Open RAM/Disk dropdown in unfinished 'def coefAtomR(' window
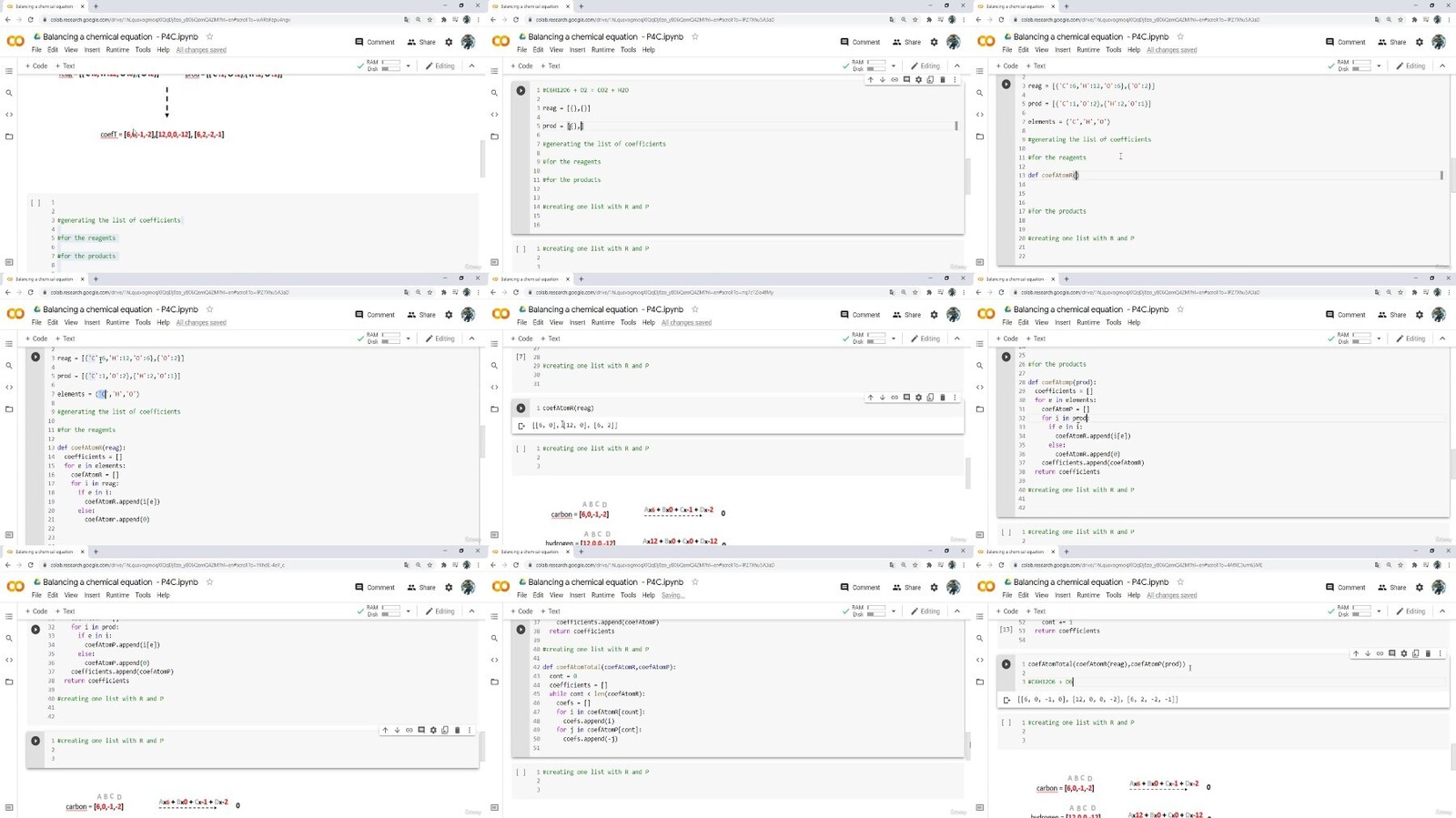This screenshot has width=1456, height=818. pos(1379,66)
